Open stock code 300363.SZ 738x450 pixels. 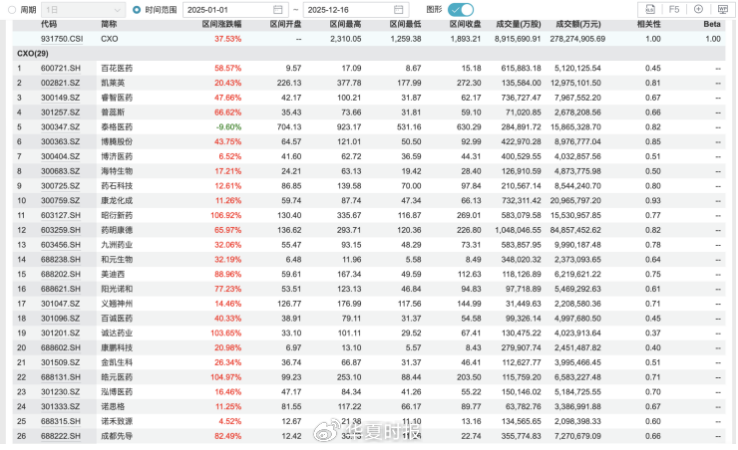60,142
